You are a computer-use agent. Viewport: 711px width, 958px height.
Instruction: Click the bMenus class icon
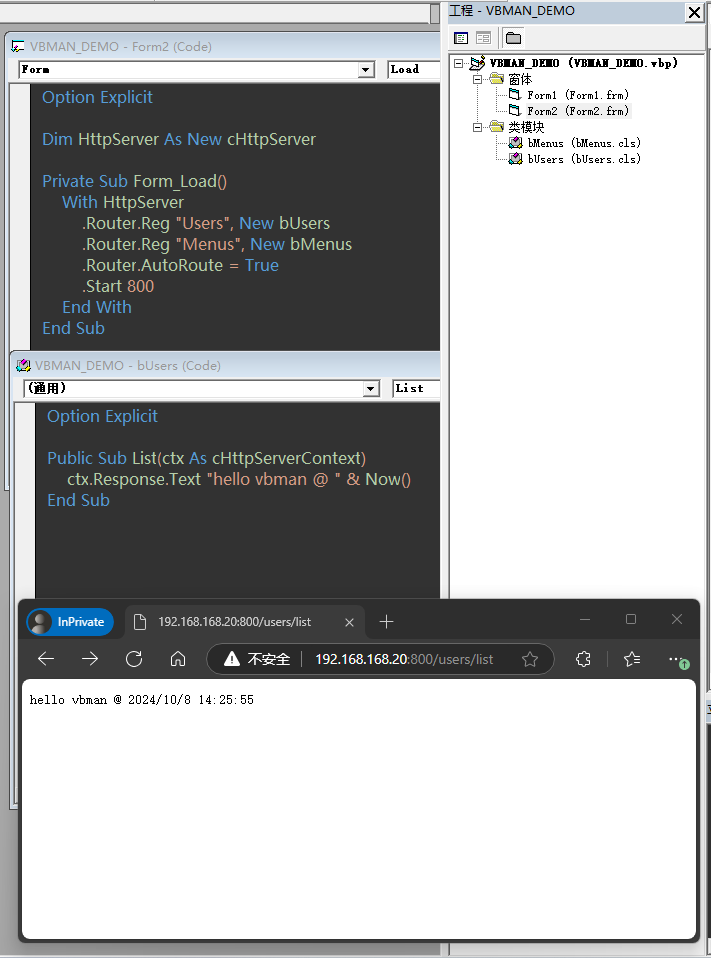516,142
